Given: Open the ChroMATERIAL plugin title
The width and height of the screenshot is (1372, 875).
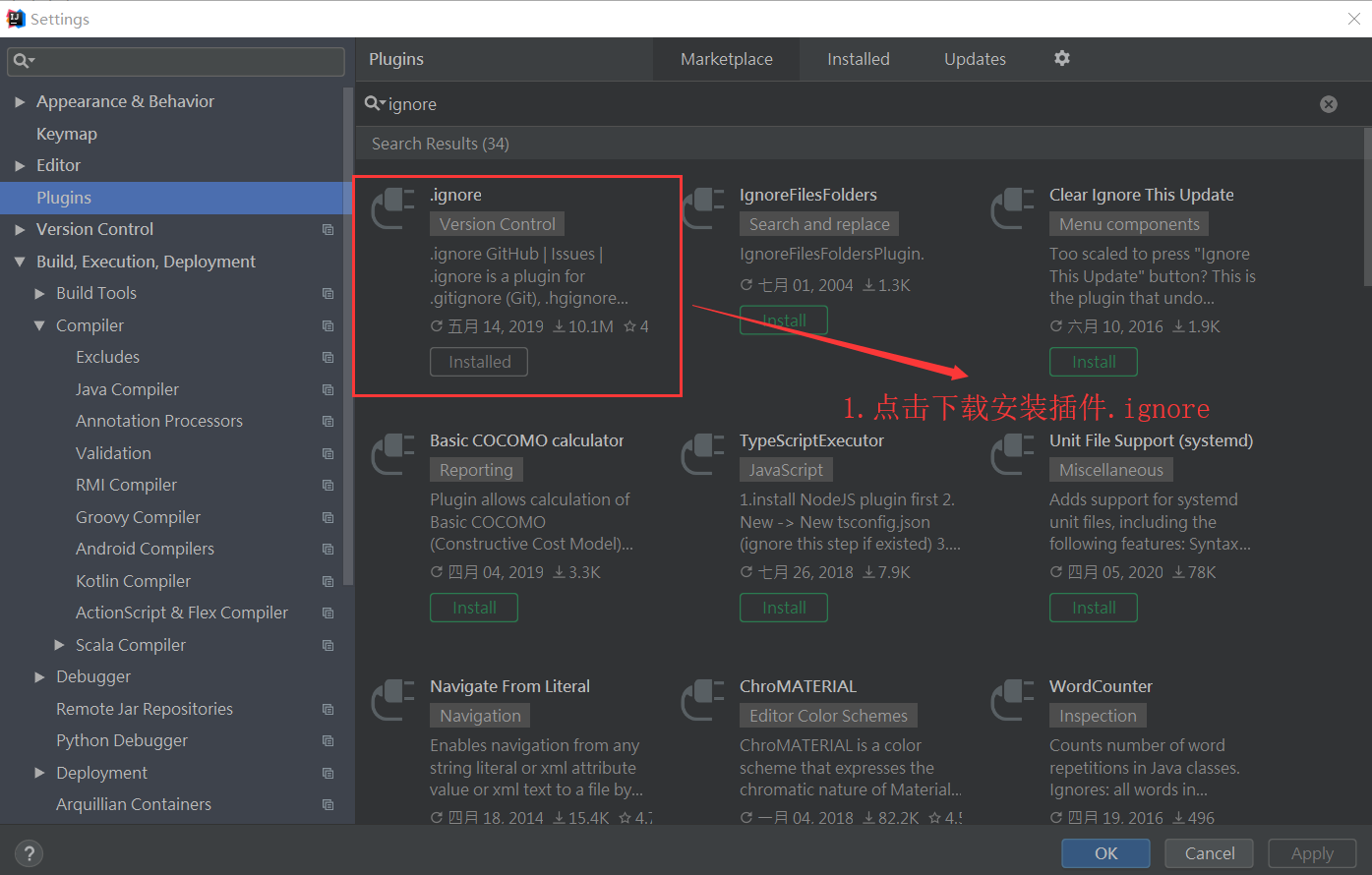Looking at the screenshot, I should click(x=798, y=686).
